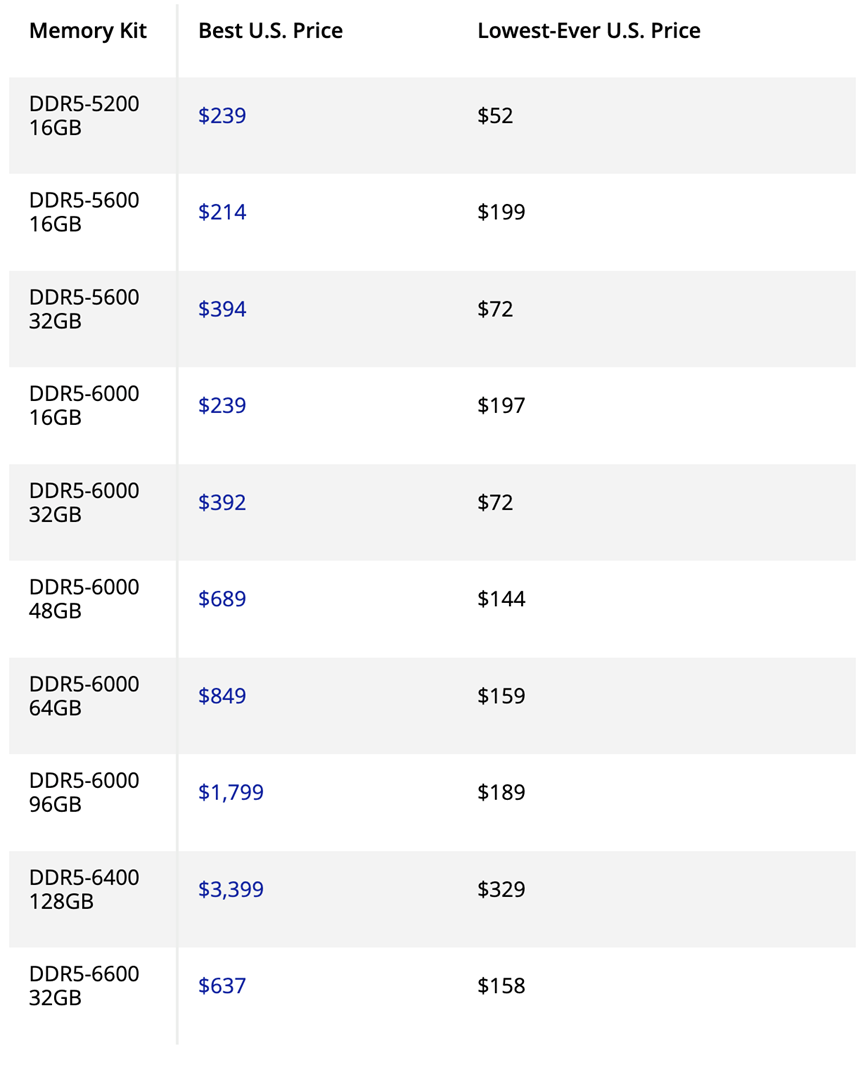Open the $849 DDR5-6000 64GB price link
Screen dimensions: 865x1065
pyautogui.click(x=222, y=696)
